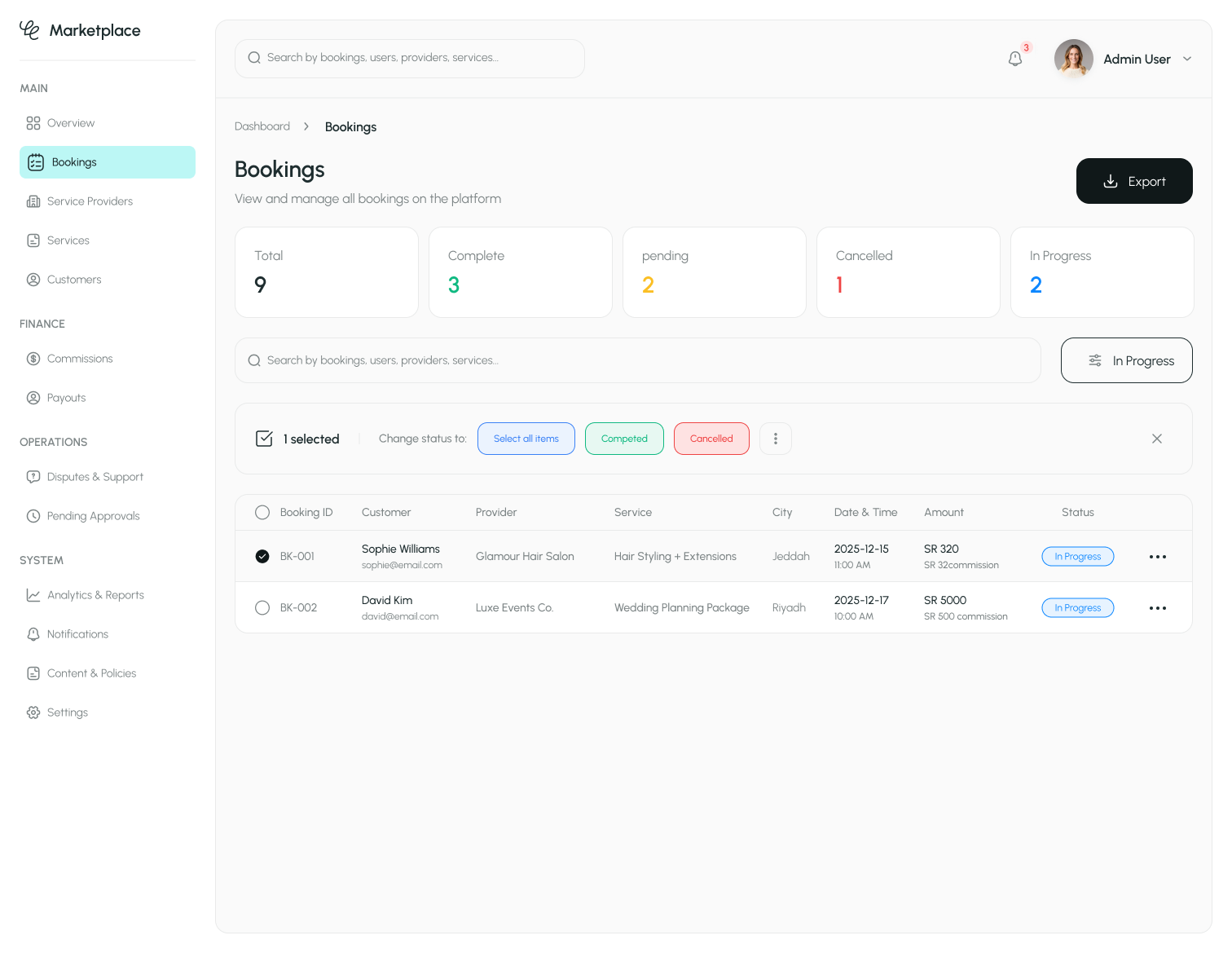The width and height of the screenshot is (1232, 953).
Task: Click In Progress status badge for BK-002
Action: (x=1078, y=608)
